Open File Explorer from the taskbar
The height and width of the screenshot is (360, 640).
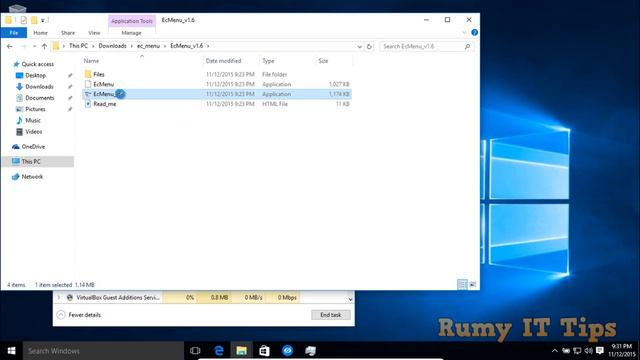click(242, 351)
